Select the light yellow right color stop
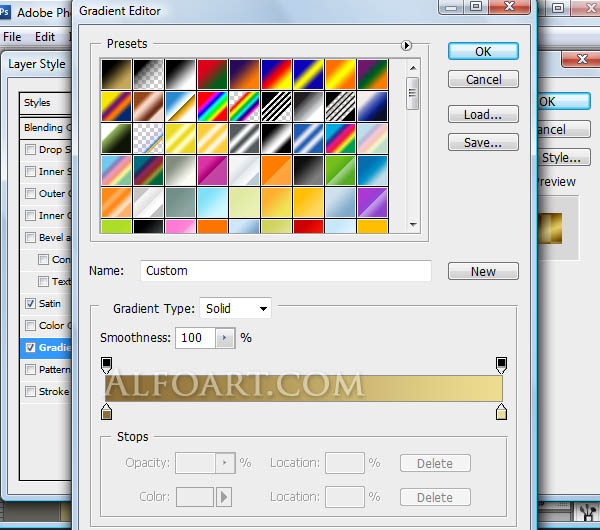 (x=501, y=412)
